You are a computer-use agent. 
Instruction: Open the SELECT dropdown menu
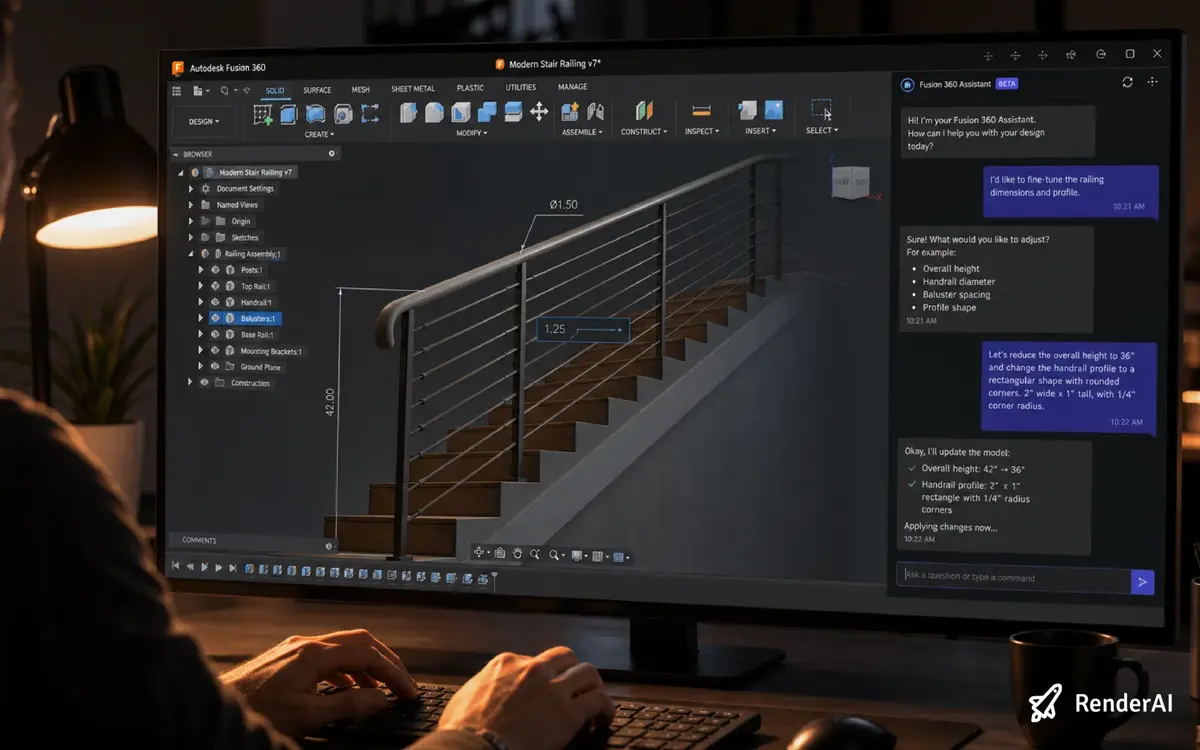(822, 130)
